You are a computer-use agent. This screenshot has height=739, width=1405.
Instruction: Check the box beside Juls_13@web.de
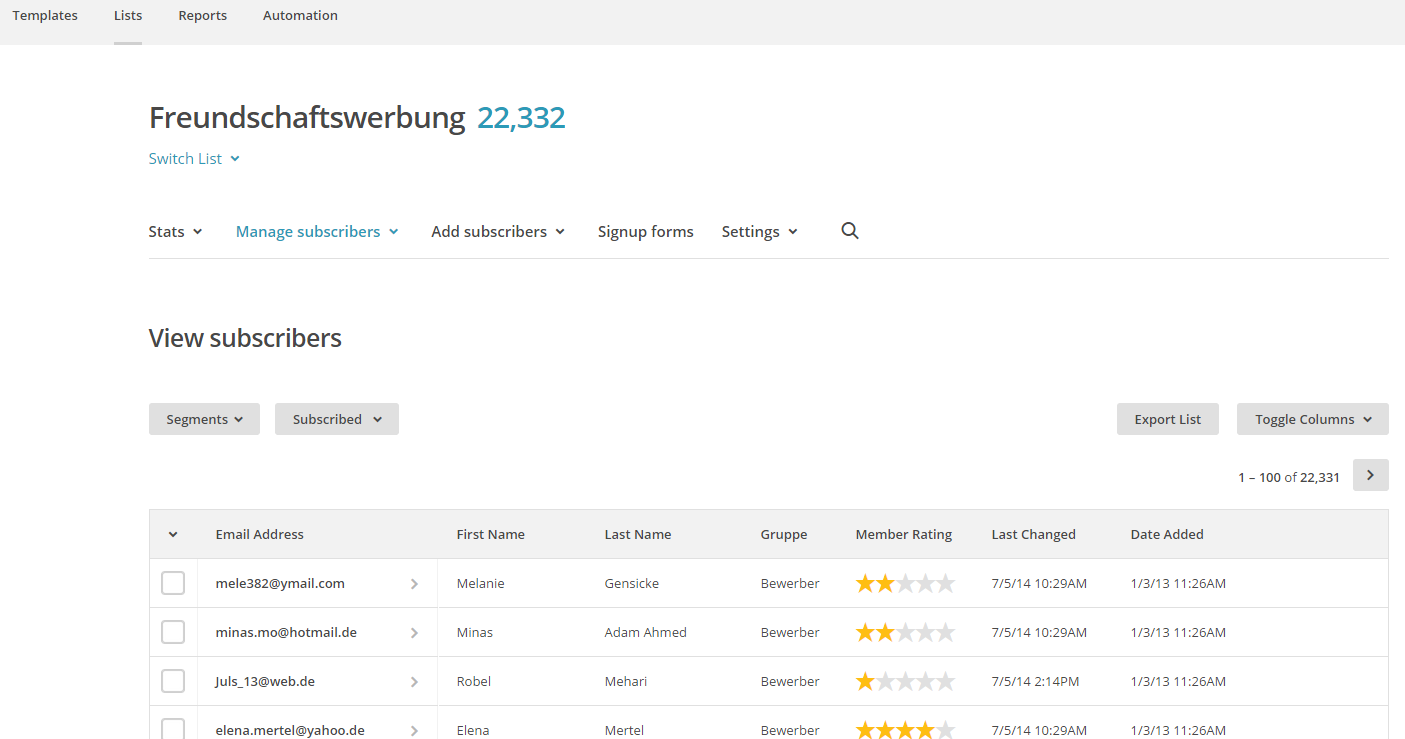tap(173, 681)
